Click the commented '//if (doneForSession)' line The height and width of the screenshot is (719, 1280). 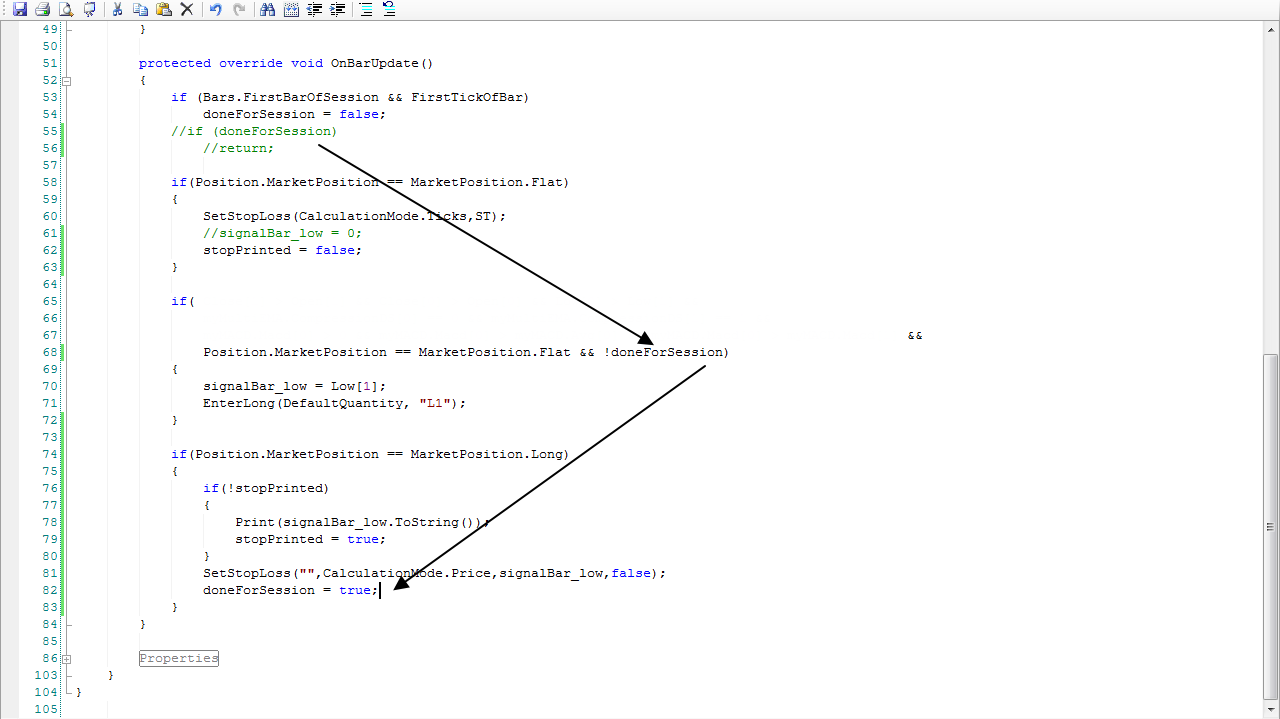(254, 131)
